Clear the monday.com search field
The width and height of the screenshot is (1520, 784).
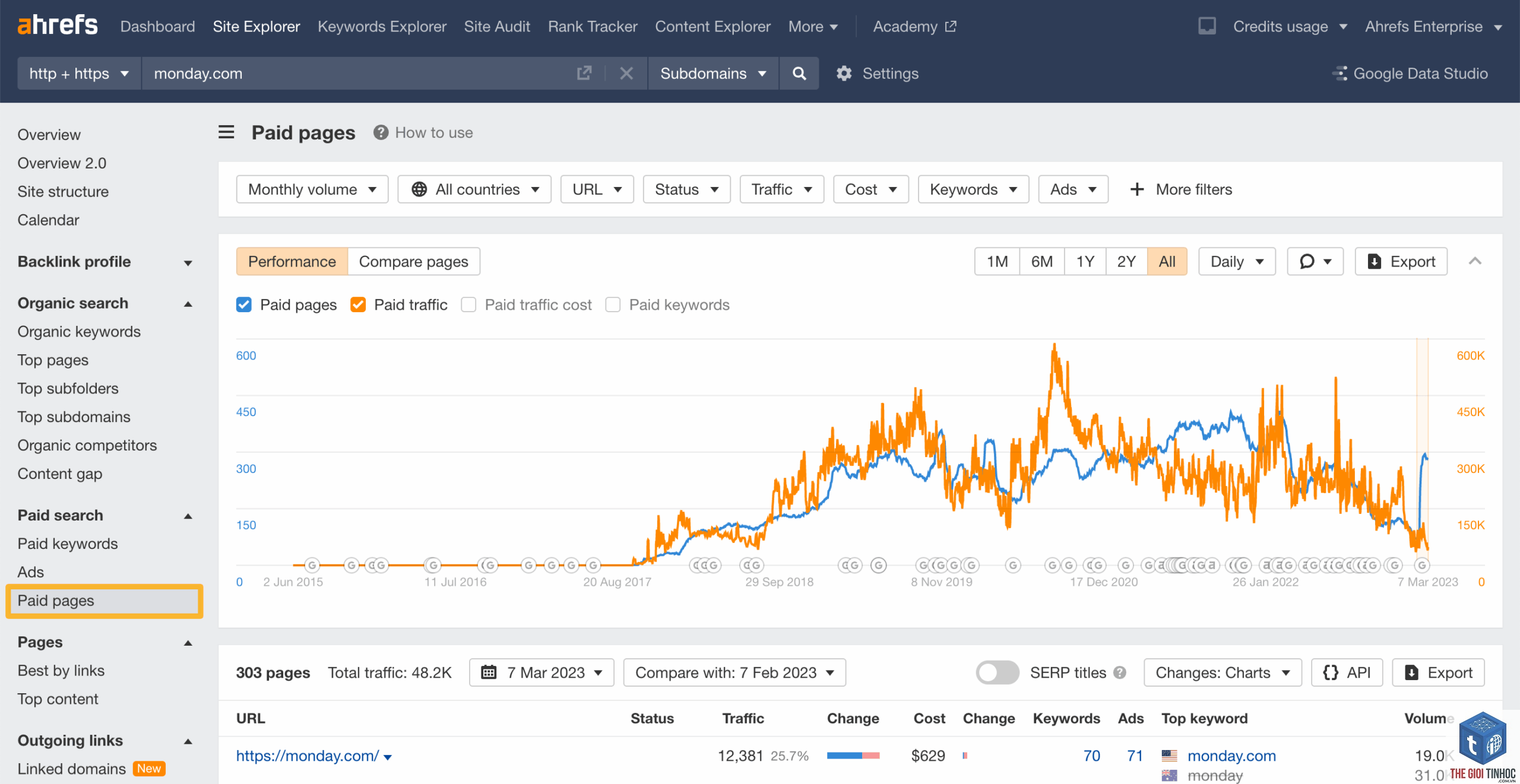(626, 73)
